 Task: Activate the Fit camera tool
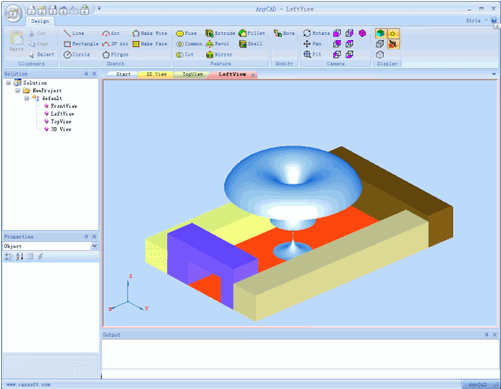tap(312, 54)
